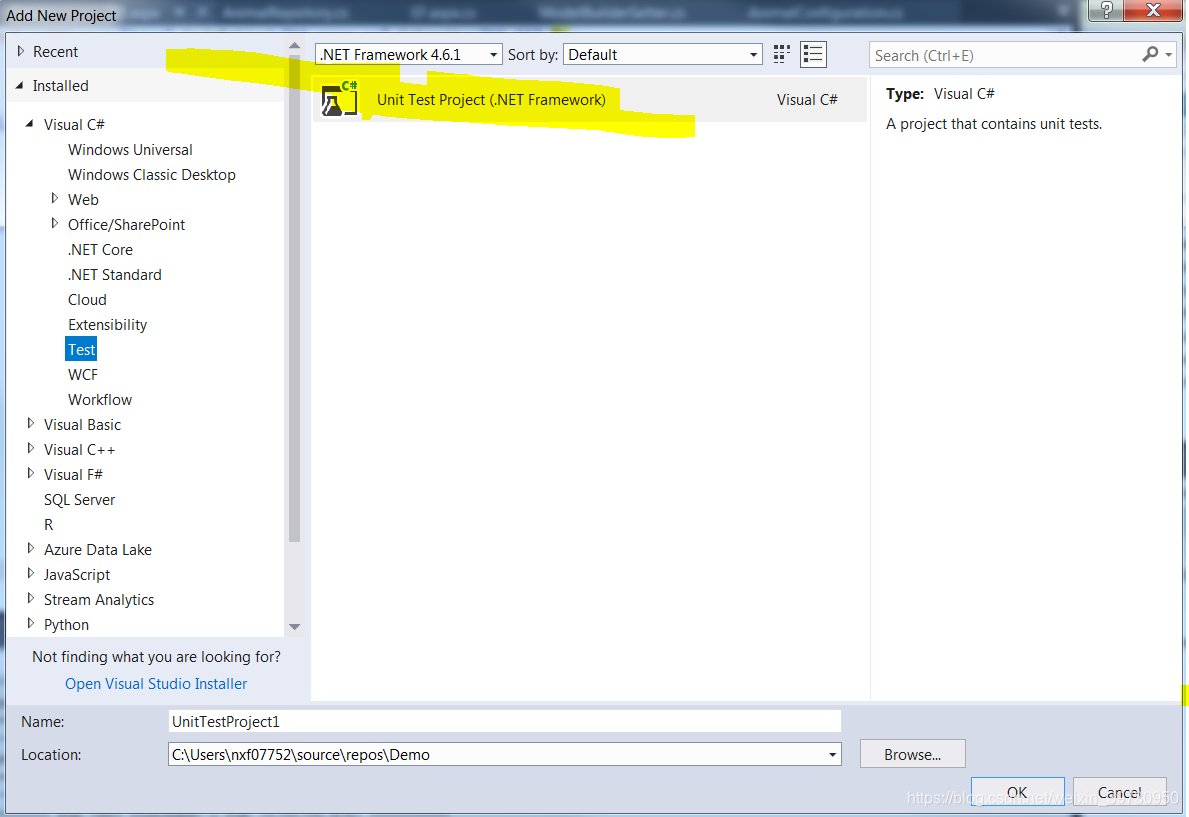
Task: Select the Test category
Action: click(x=81, y=350)
